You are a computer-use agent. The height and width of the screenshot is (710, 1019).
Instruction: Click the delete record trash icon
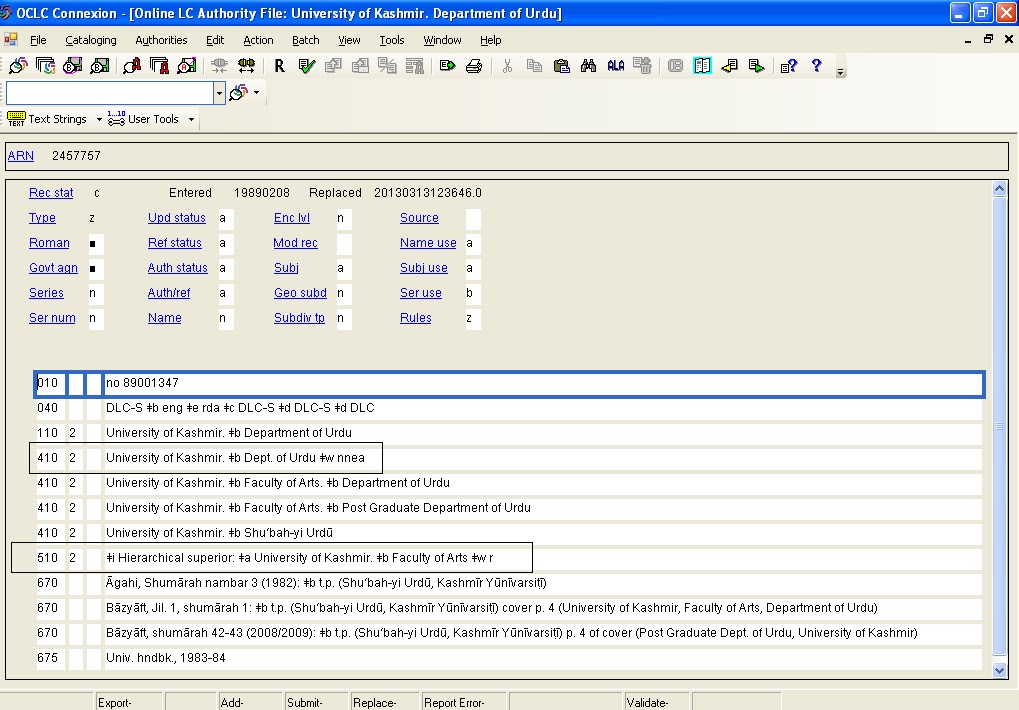pos(643,66)
